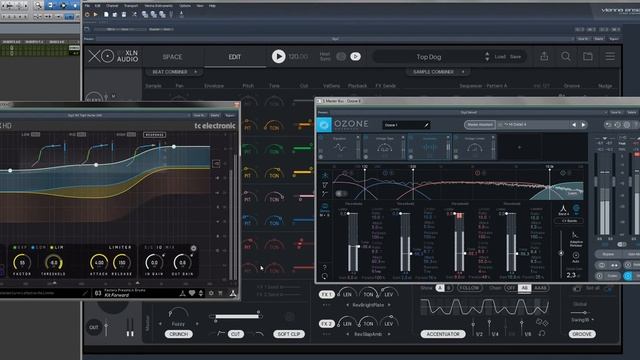
Task: Click the GROOVE button
Action: point(582,334)
